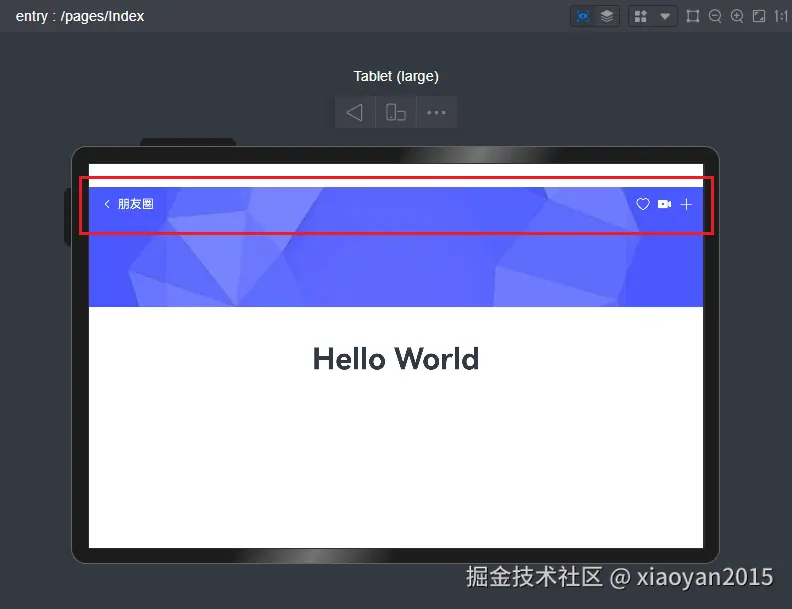Click the 朋友圈 title text

(x=135, y=204)
